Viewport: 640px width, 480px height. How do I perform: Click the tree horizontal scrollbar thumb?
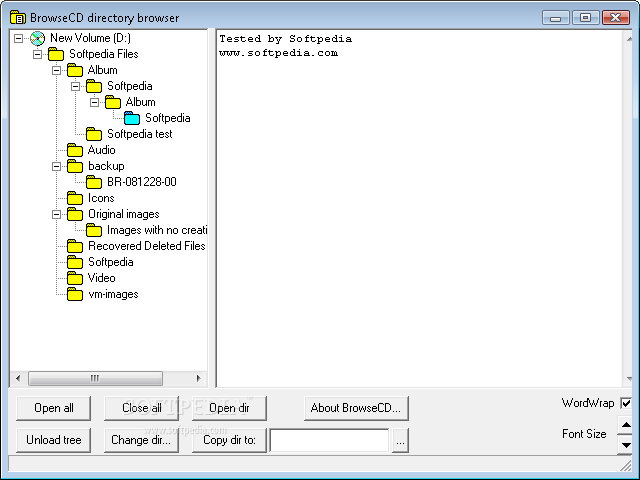95,378
